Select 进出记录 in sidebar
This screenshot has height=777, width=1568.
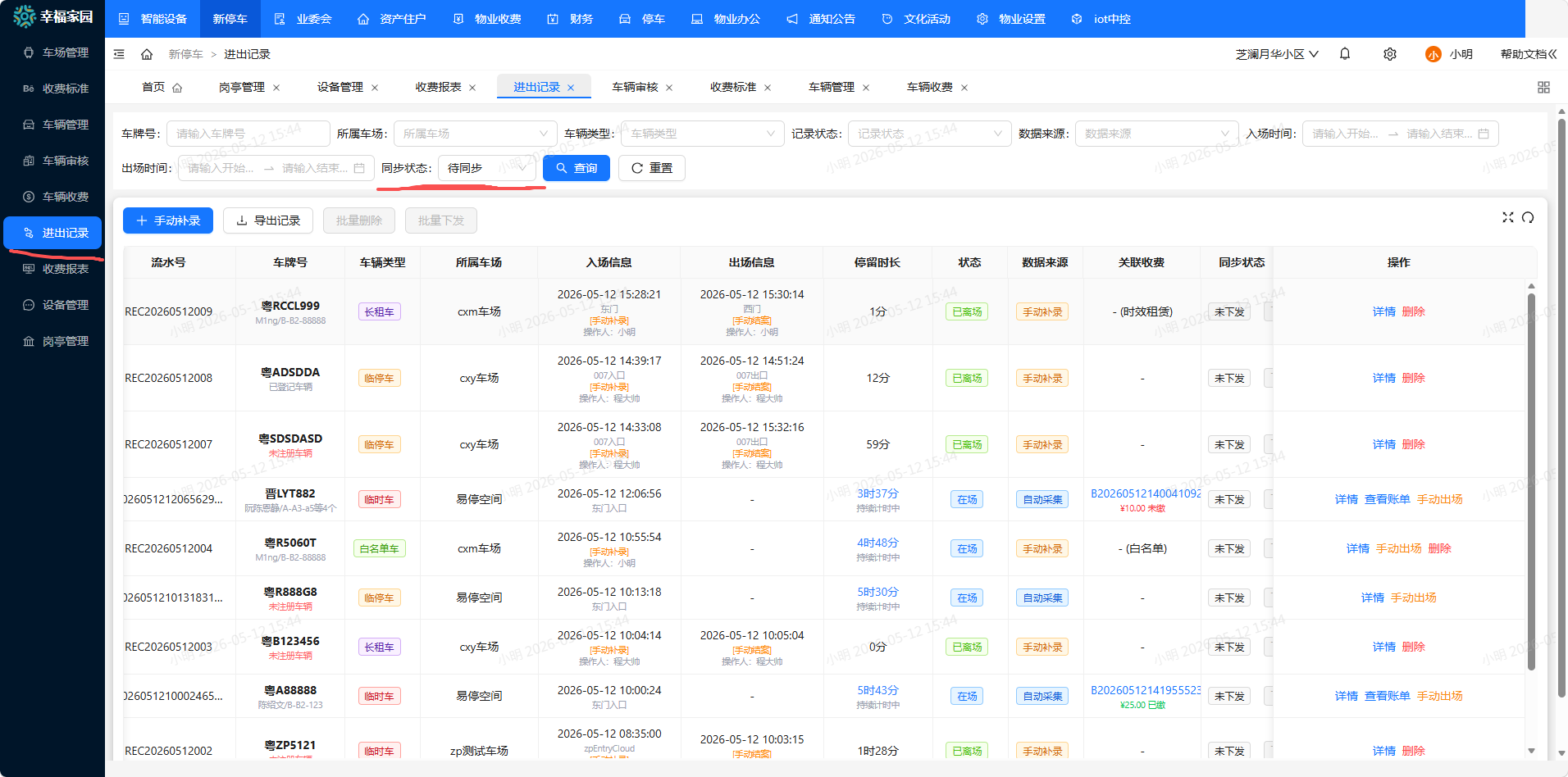click(52, 233)
